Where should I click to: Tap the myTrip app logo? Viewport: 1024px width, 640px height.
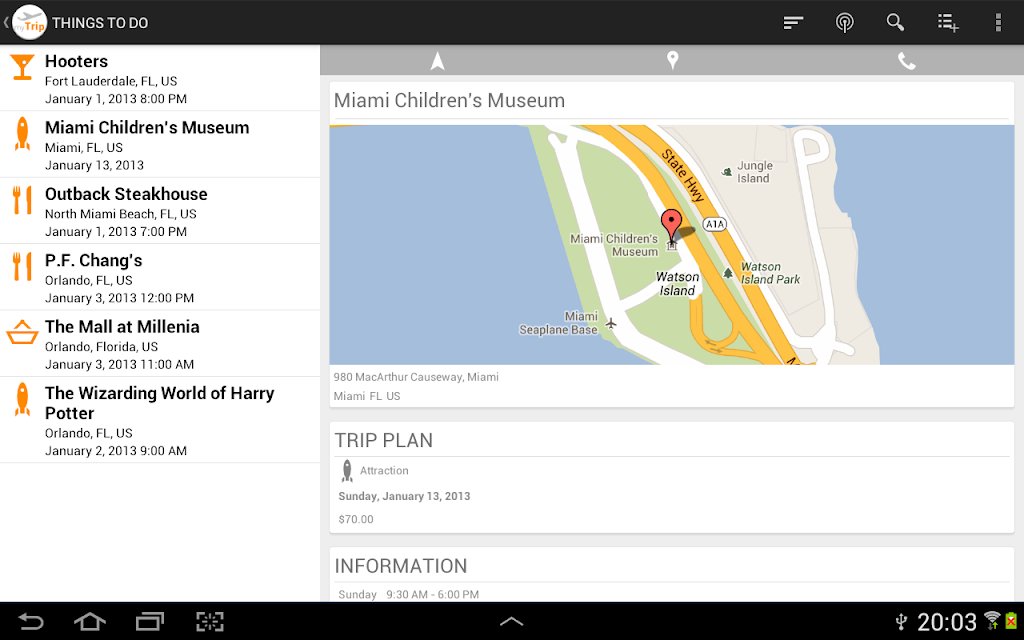pyautogui.click(x=29, y=22)
